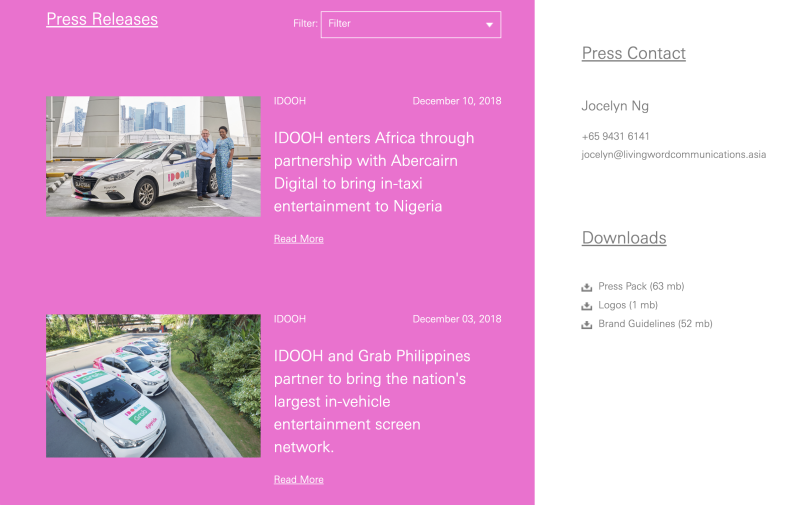Download the Press Pack (63 mb) file

641,287
